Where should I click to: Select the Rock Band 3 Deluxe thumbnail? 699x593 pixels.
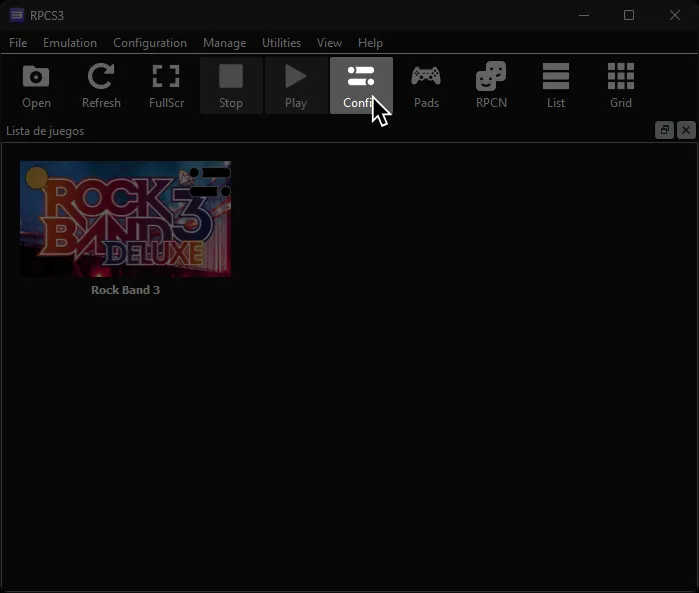coord(125,219)
